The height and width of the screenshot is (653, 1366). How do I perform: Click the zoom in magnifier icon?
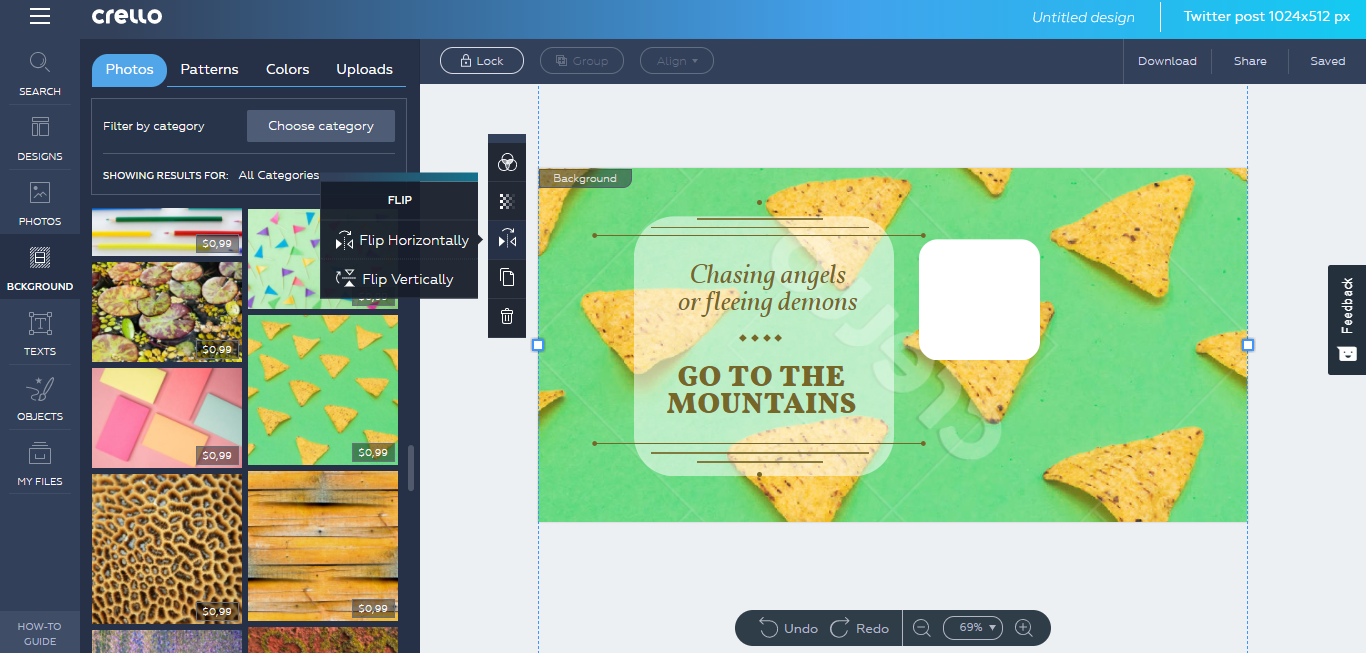[x=1023, y=628]
